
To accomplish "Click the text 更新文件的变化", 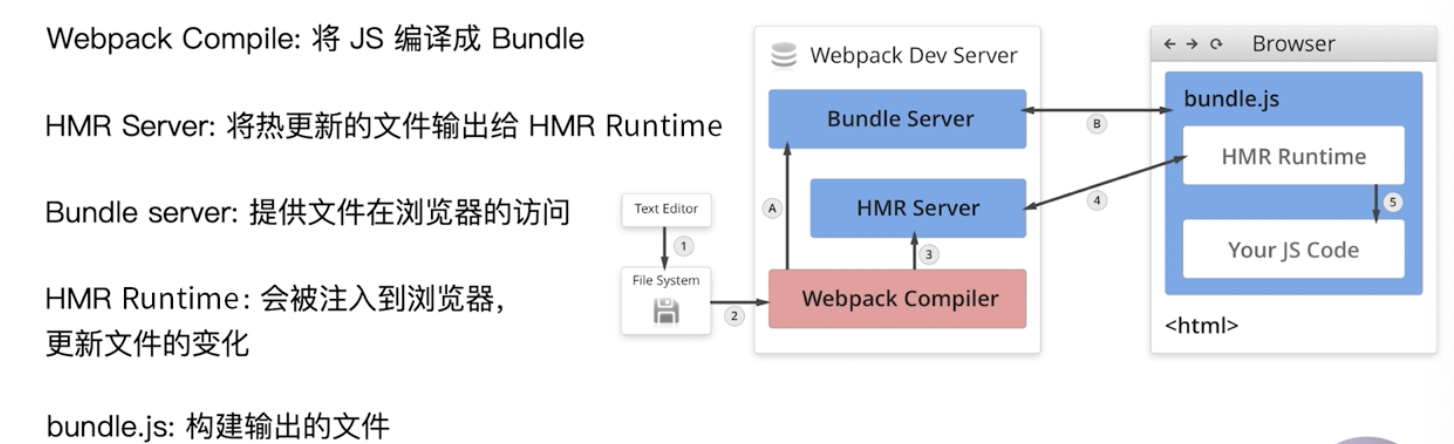I will (148, 344).
